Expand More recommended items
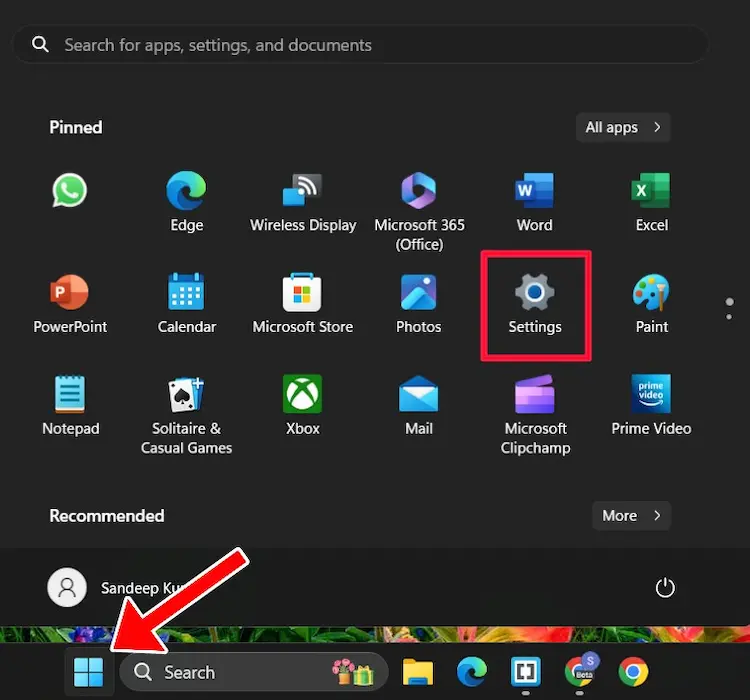The height and width of the screenshot is (700, 750). click(631, 516)
